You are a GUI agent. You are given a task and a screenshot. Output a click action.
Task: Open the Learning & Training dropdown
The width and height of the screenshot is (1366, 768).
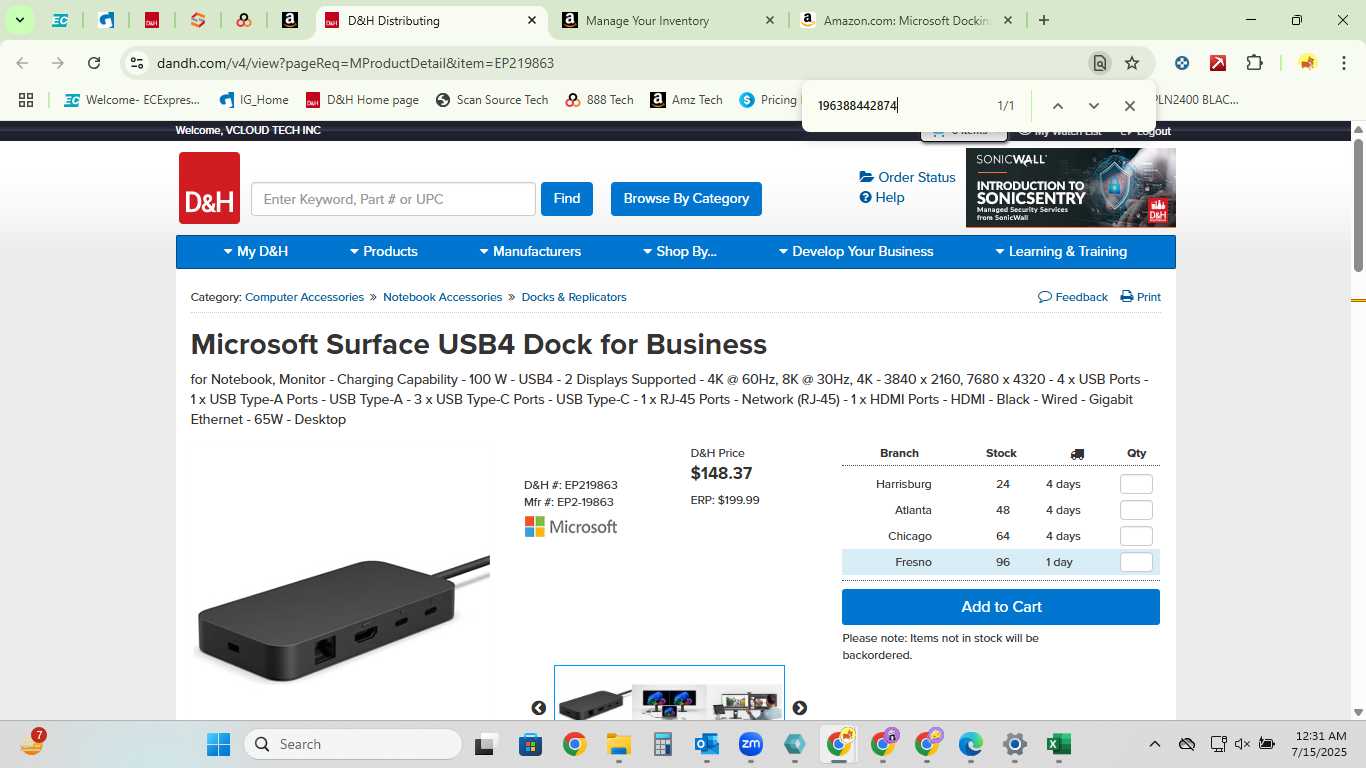(x=1061, y=252)
